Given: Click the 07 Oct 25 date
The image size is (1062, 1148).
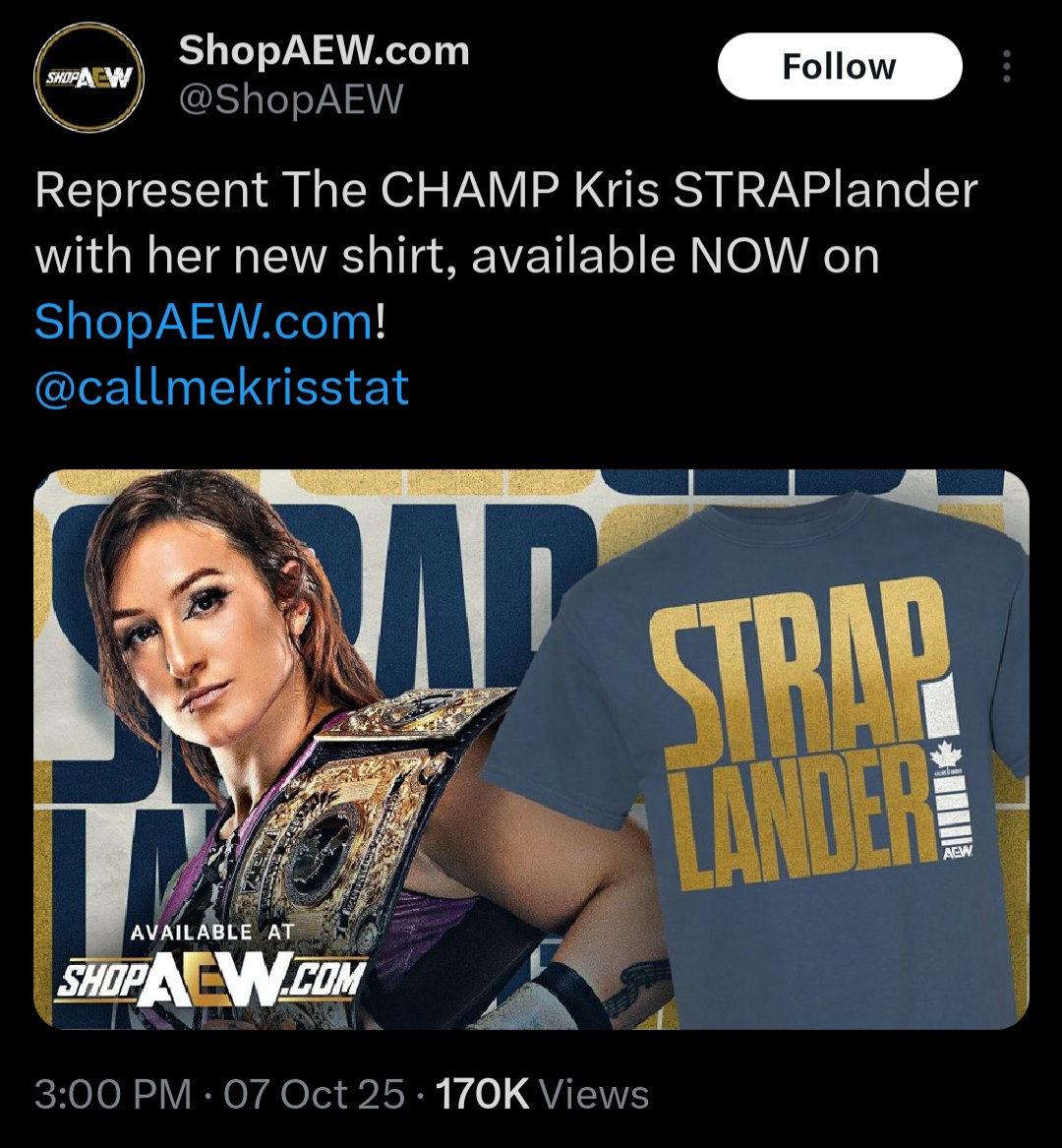Looking at the screenshot, I should 314,1095.
